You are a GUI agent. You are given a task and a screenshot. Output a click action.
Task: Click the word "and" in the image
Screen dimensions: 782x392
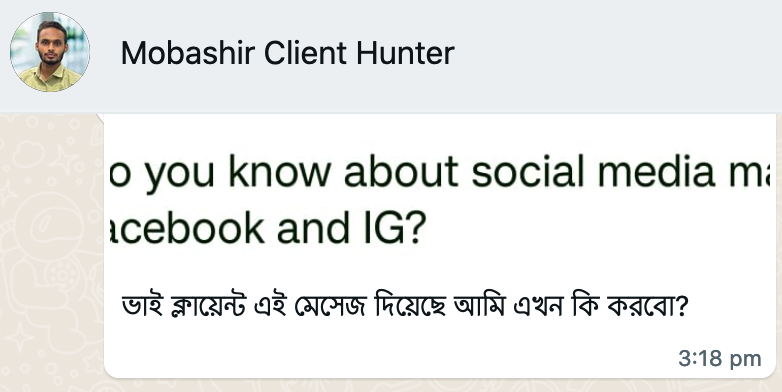point(313,227)
